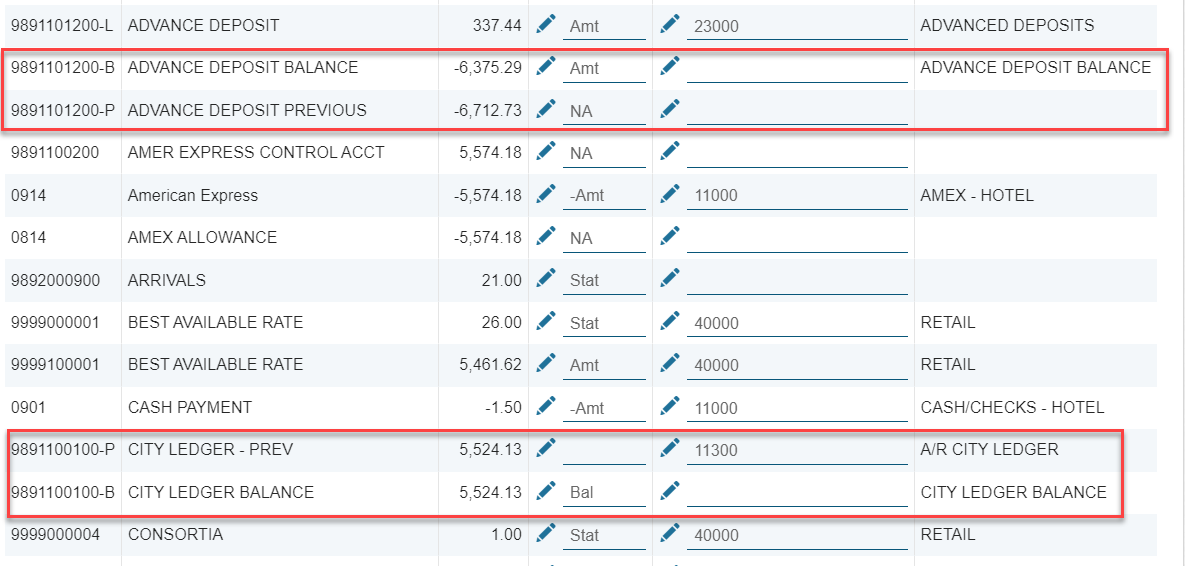Click NA type field in ADVANCE DEPOSIT PREVIOUS row
Screen dimensions: 1185x566
tap(604, 112)
